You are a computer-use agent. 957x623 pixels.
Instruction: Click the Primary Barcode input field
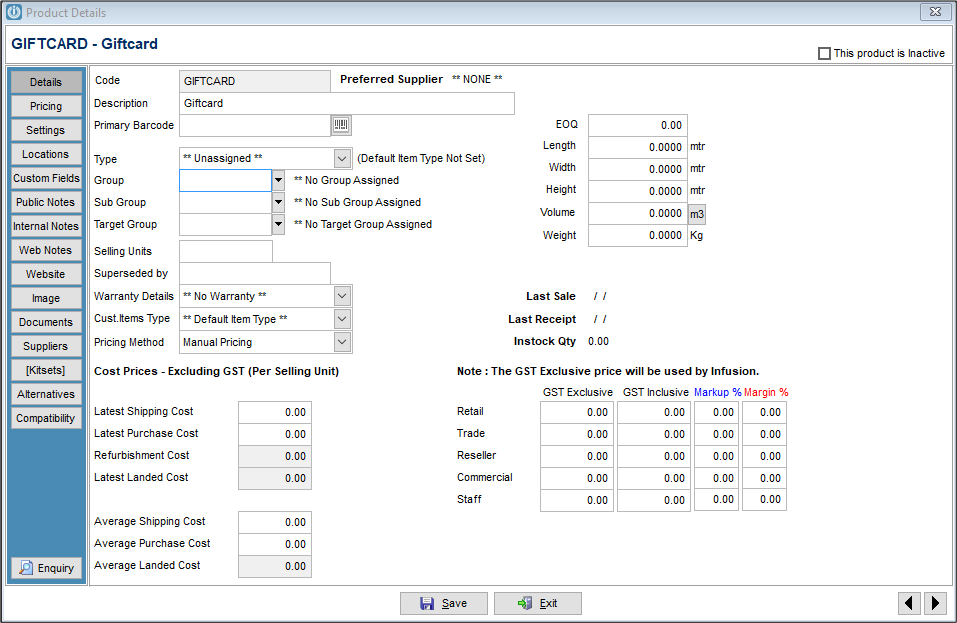[255, 126]
